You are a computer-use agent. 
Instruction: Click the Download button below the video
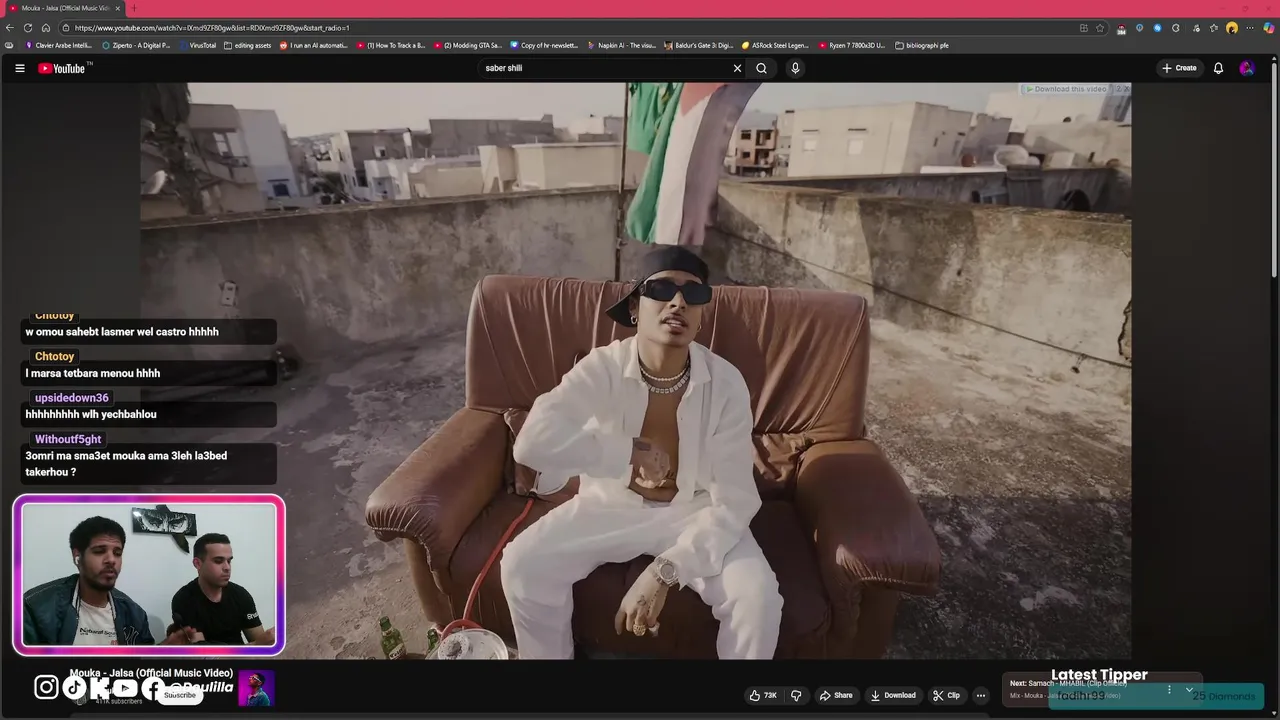[x=893, y=695]
